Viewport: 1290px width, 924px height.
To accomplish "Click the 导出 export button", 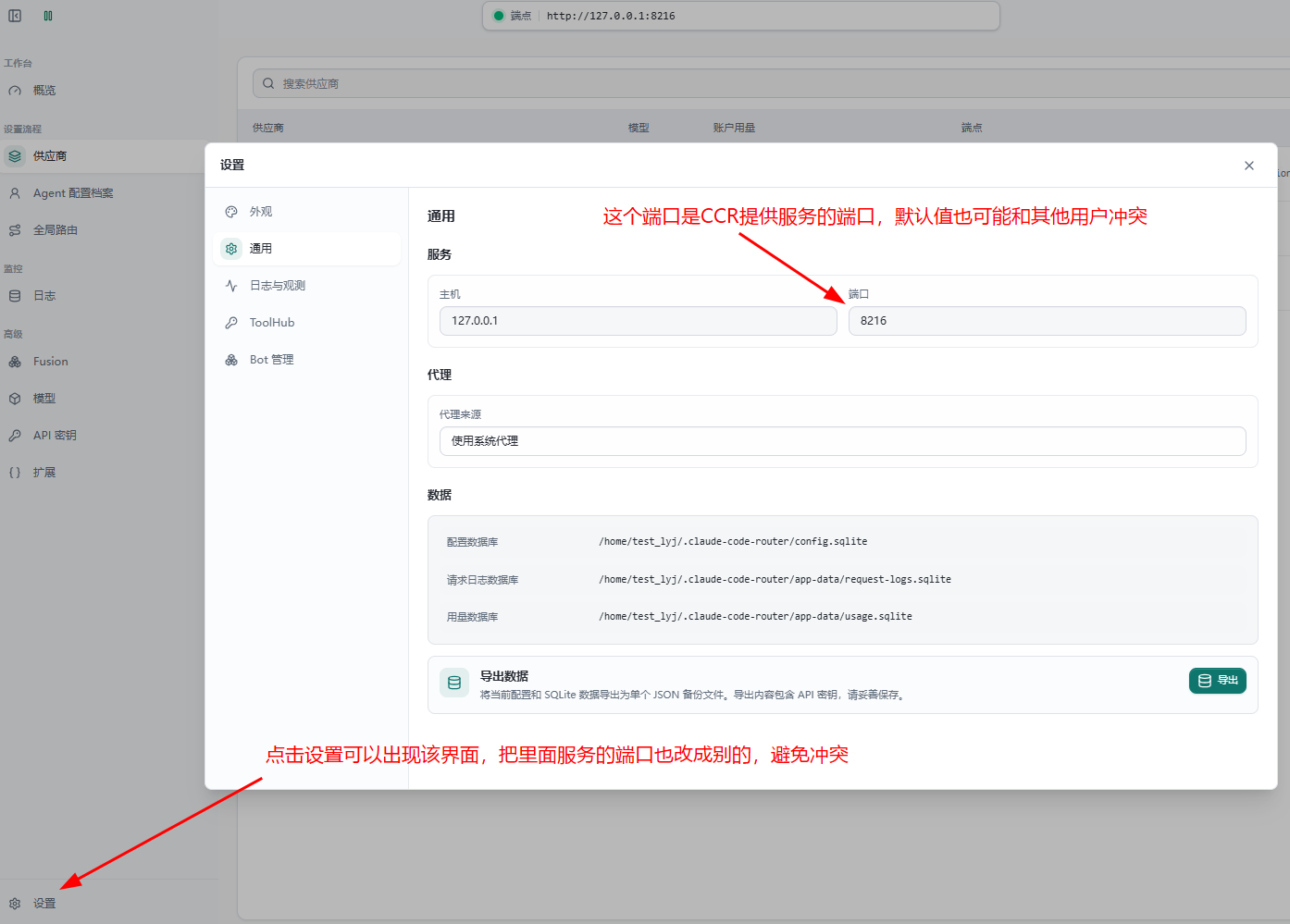I will (1218, 681).
